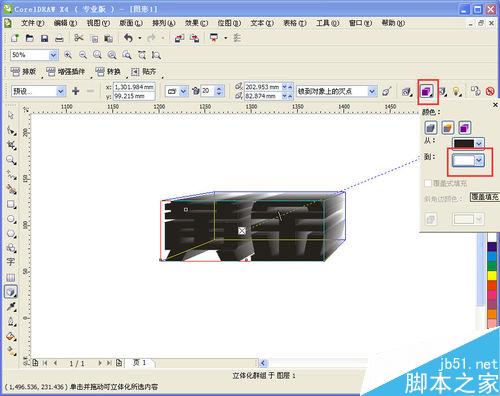Open the extrusion lighting light-bulb button
Image resolution: width=500 pixels, height=396 pixels.
[x=456, y=91]
